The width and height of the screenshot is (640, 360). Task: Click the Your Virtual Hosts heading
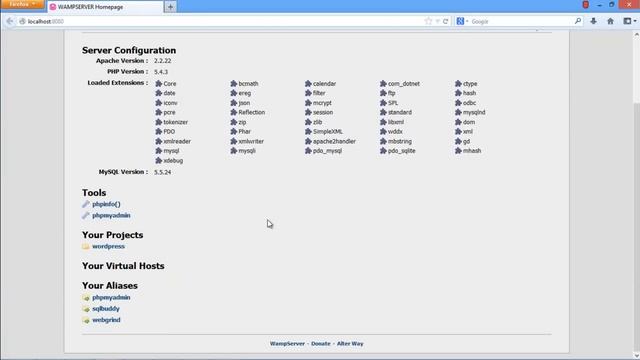point(123,266)
